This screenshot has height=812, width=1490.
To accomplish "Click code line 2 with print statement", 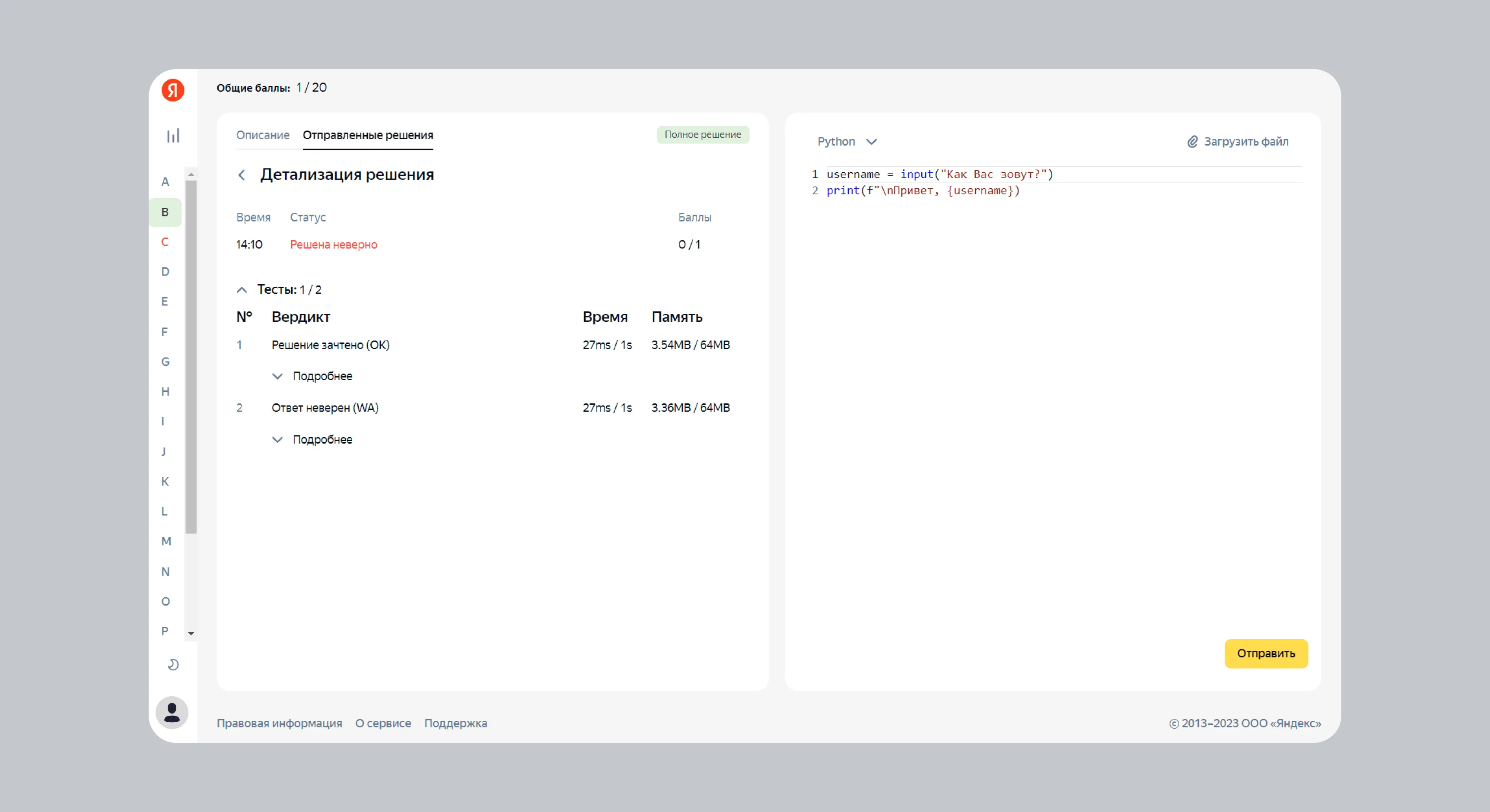I will [923, 190].
